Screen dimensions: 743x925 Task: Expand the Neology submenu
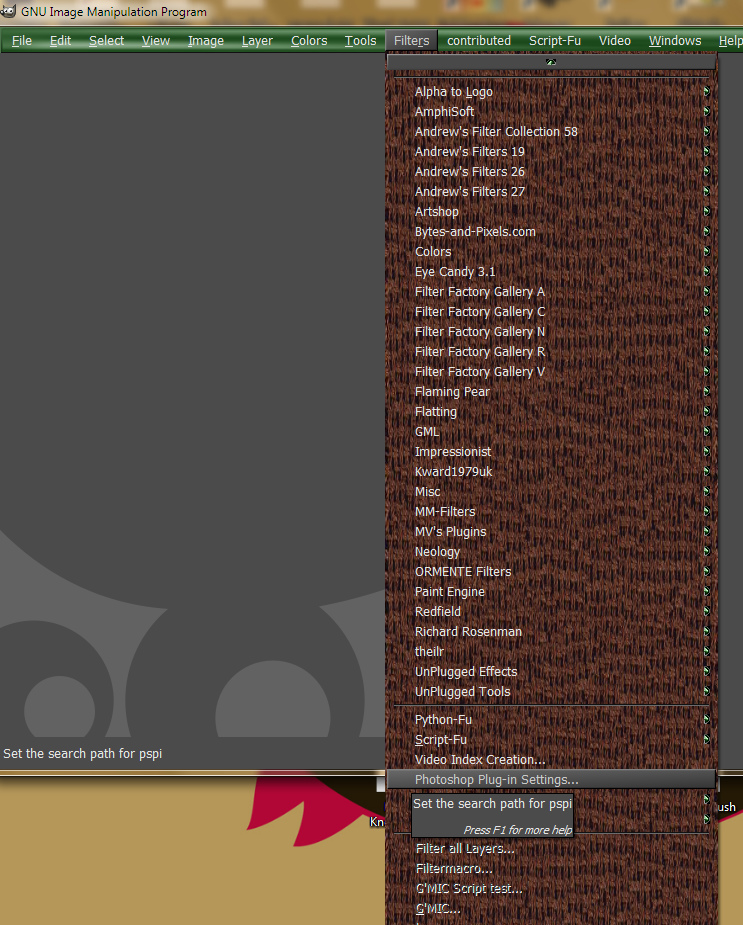point(551,552)
